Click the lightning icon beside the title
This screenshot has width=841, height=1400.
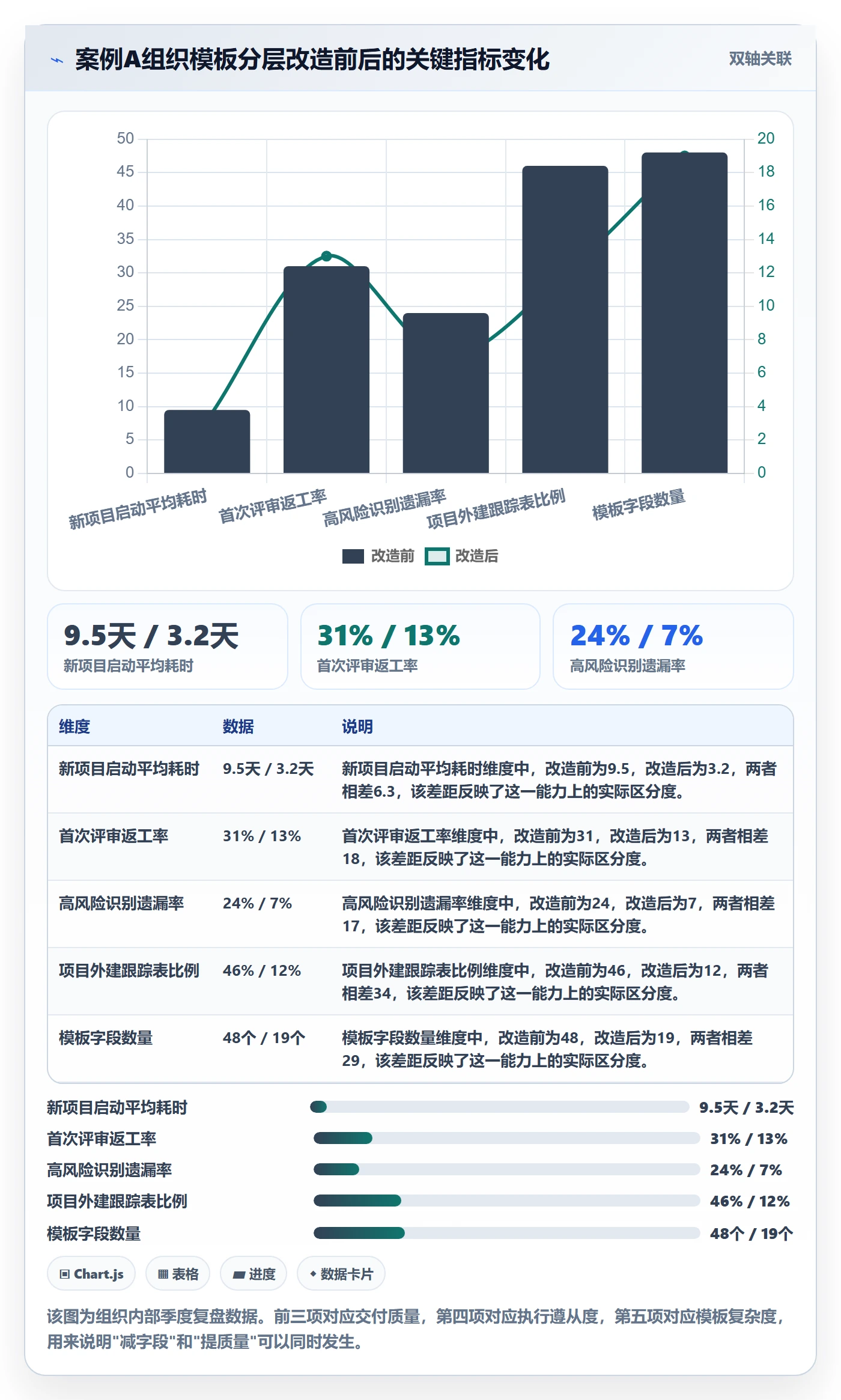57,60
